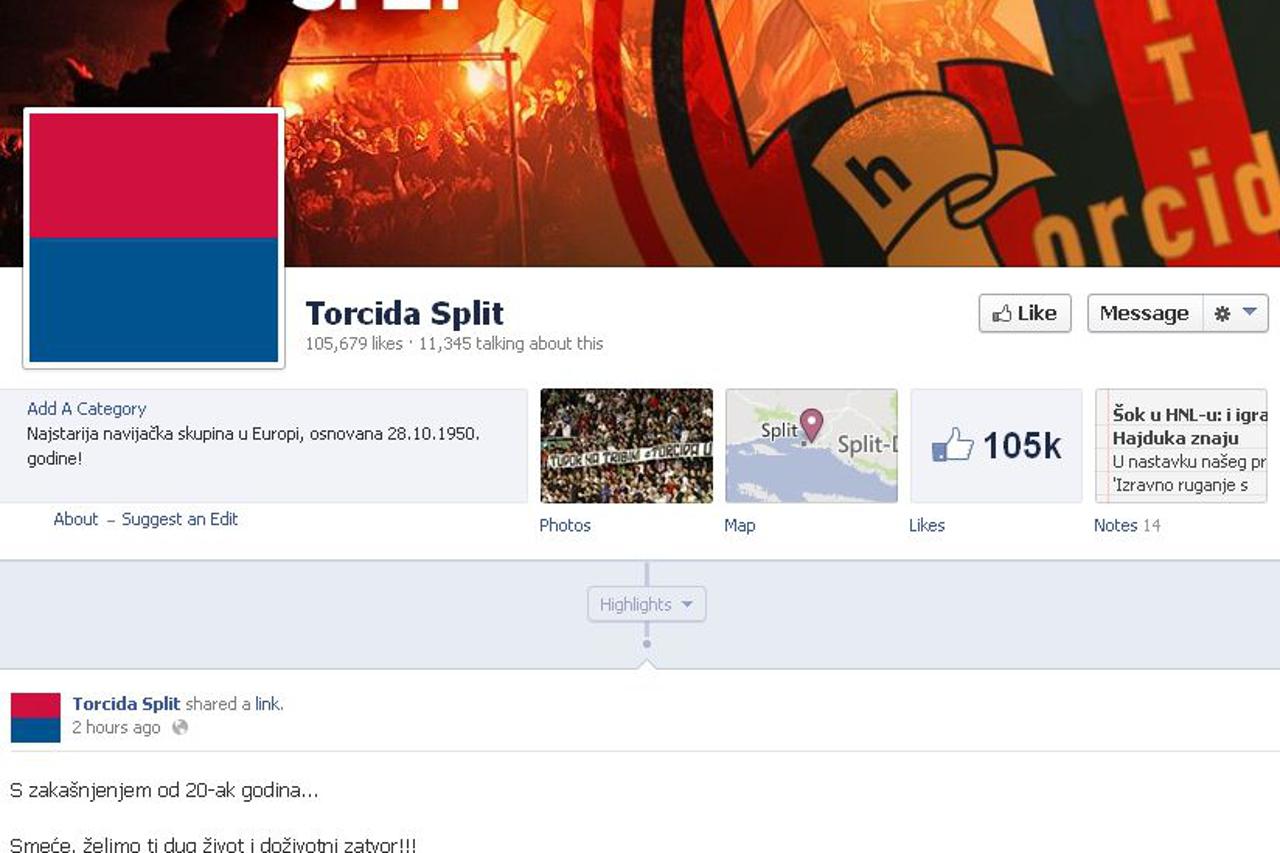Viewport: 1280px width, 853px height.
Task: Open the Likes tile showing 105k
Action: [x=996, y=446]
